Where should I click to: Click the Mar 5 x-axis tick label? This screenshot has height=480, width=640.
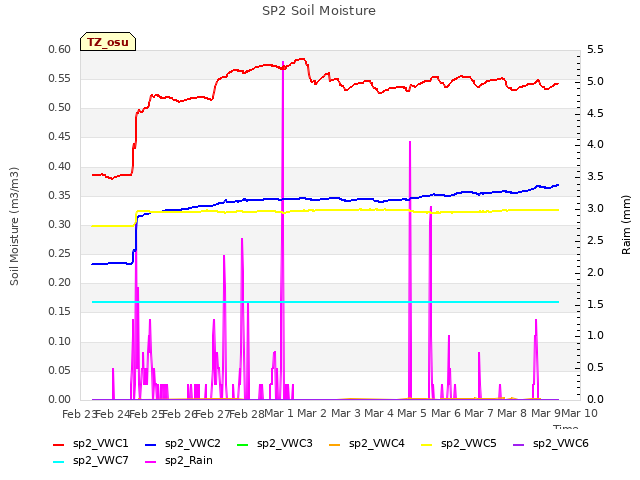(x=412, y=413)
